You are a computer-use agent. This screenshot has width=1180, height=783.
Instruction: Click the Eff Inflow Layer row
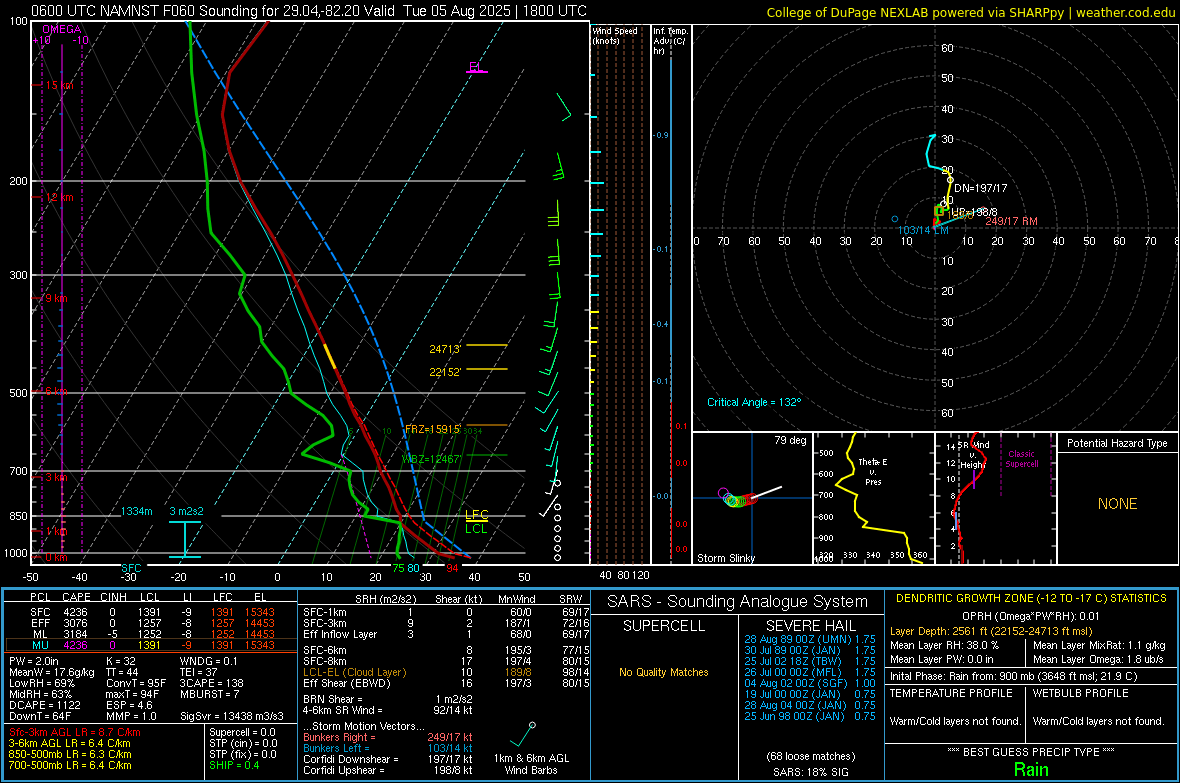pos(446,634)
